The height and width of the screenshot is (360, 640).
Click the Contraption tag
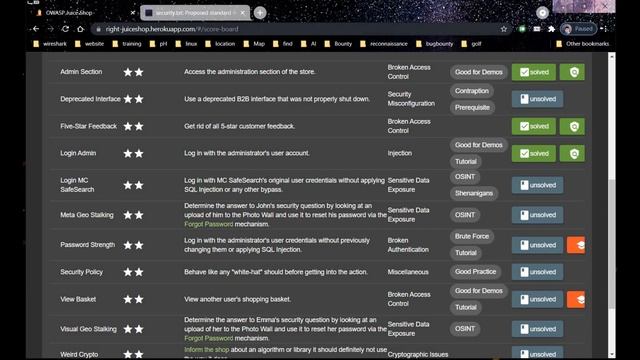pyautogui.click(x=472, y=91)
